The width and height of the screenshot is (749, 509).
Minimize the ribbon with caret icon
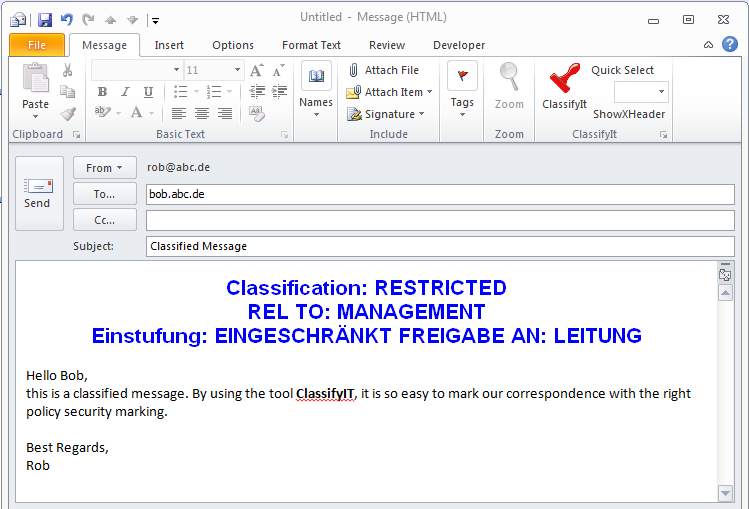pos(708,45)
